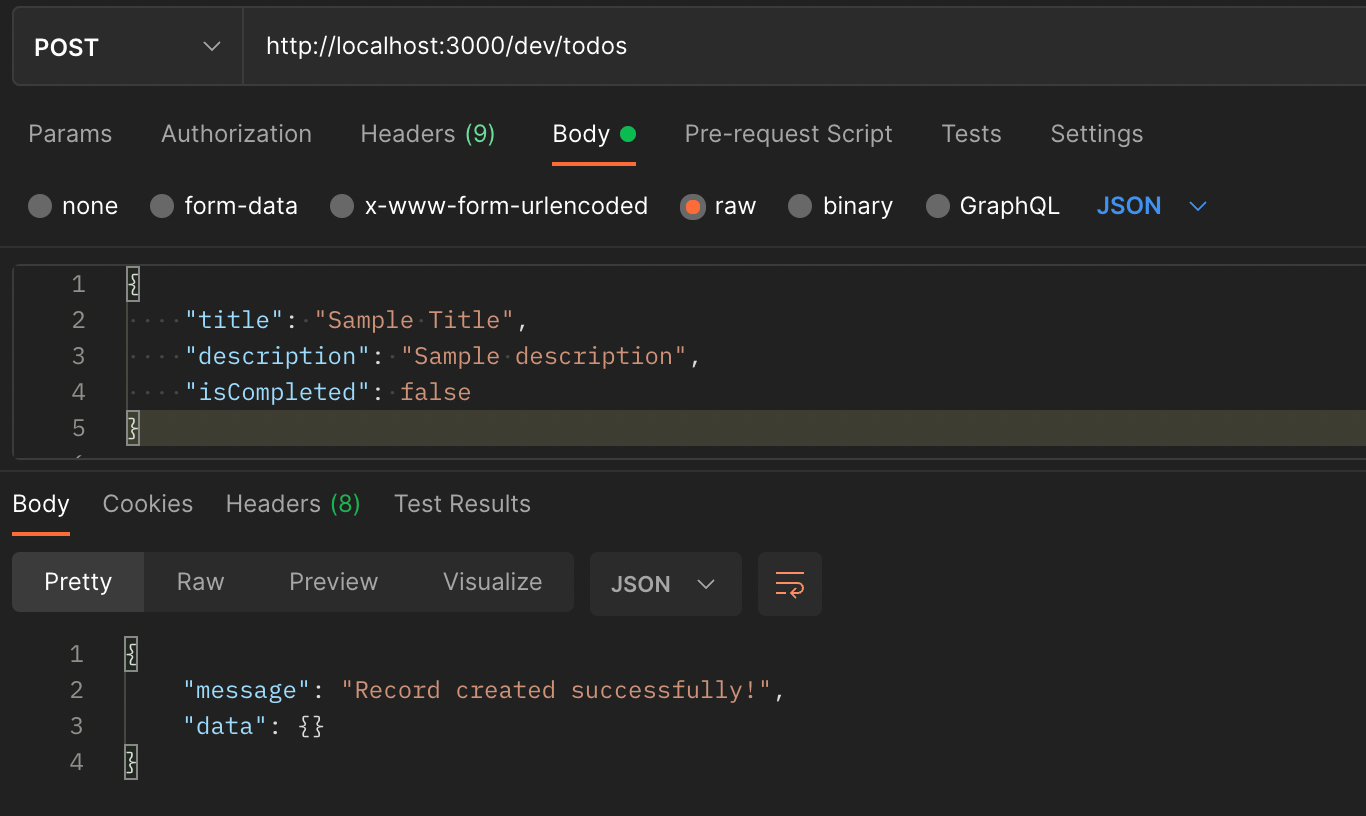
Task: Select the raw body radio button
Action: coord(692,206)
